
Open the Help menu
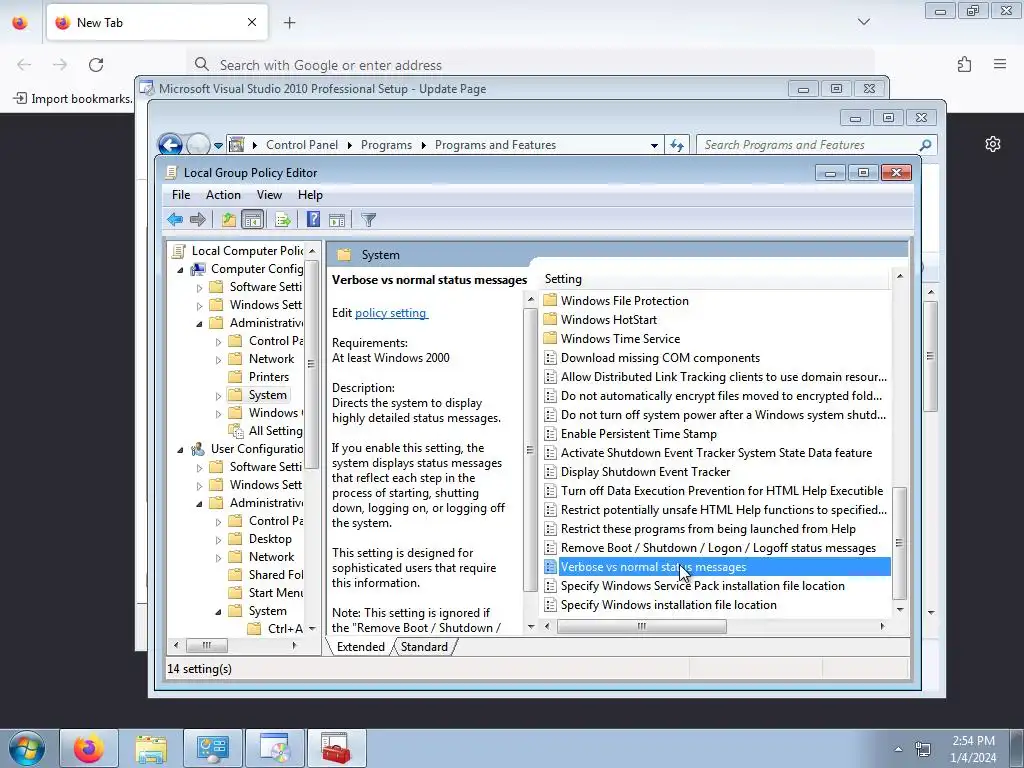coord(310,195)
